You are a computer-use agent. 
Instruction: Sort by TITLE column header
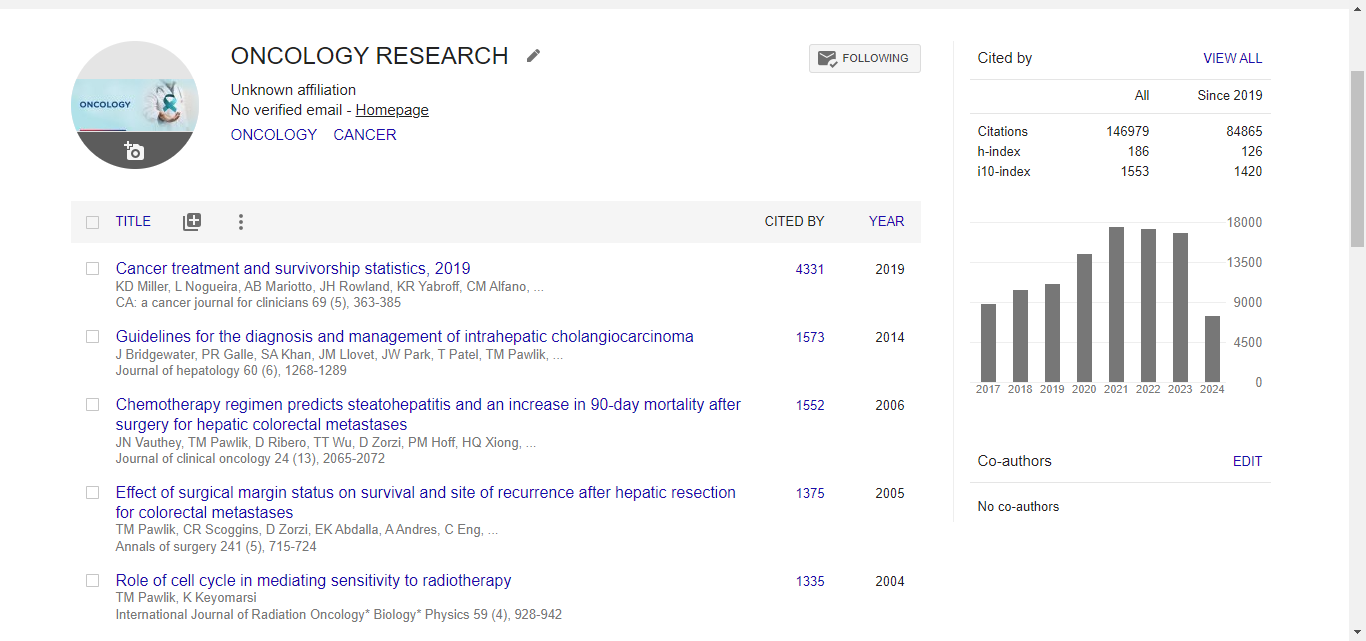(x=133, y=222)
